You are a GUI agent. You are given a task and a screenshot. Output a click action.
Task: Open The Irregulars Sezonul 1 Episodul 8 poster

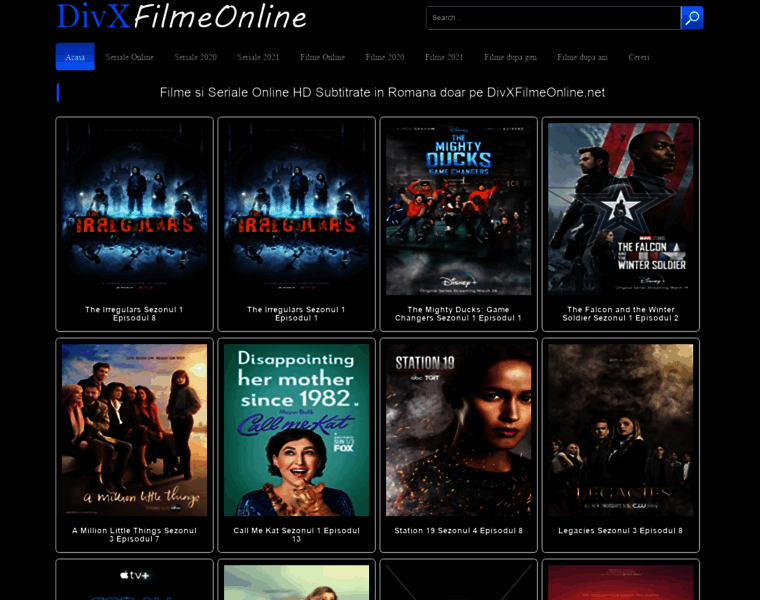(x=134, y=208)
